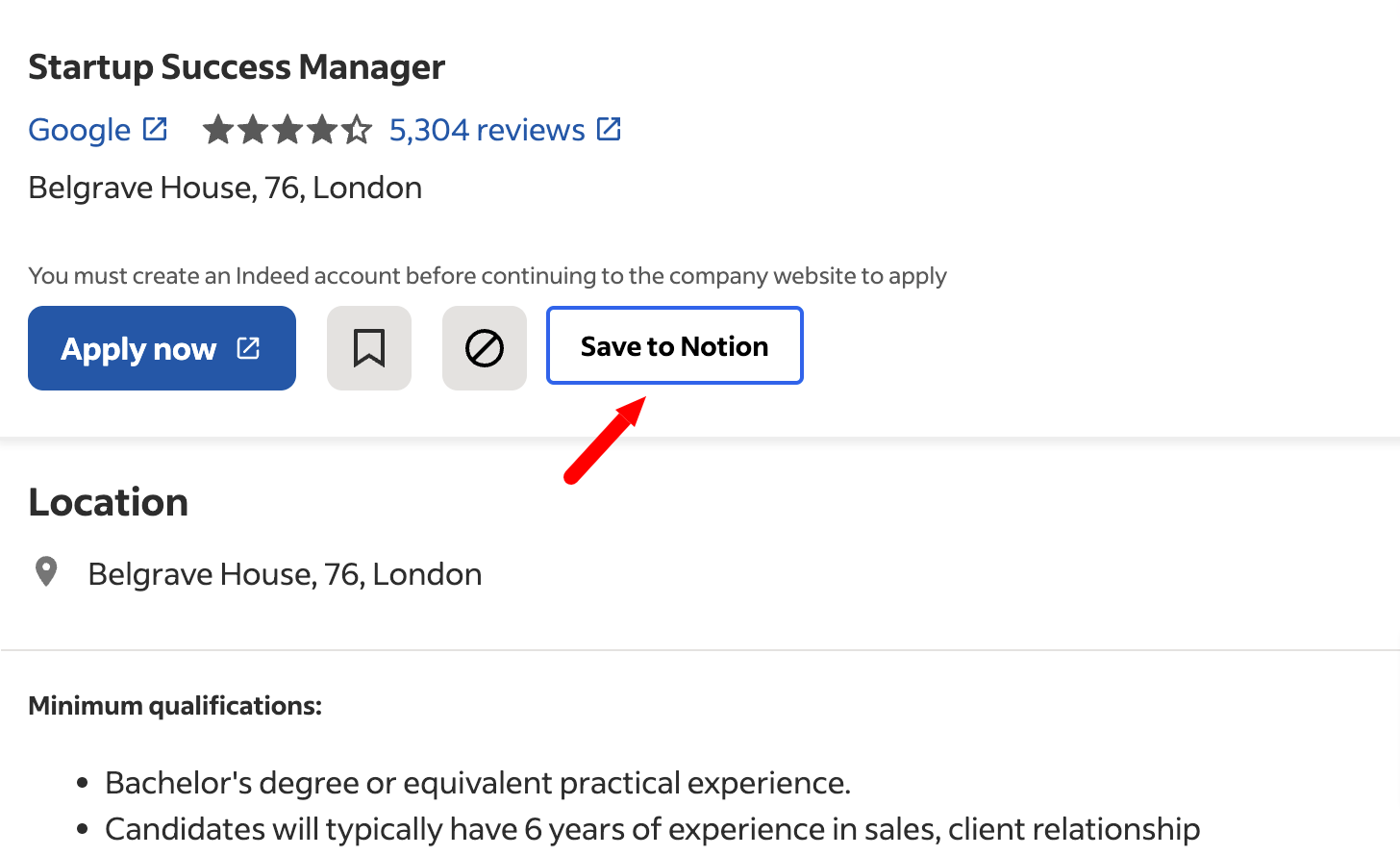
Task: Click the first star in the rating
Action: tap(218, 130)
